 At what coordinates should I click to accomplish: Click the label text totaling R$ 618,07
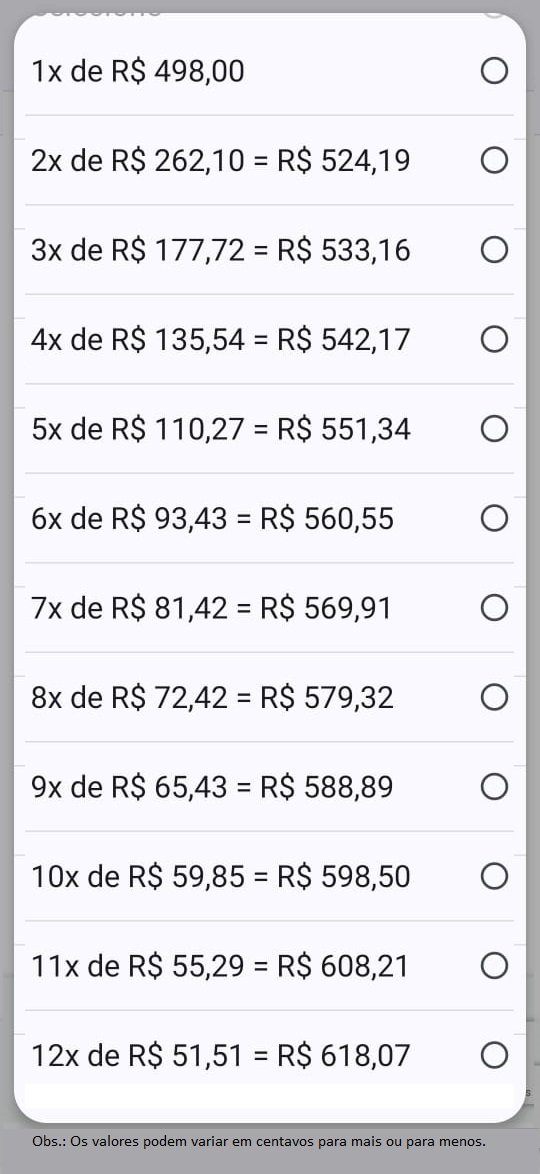pos(221,1056)
